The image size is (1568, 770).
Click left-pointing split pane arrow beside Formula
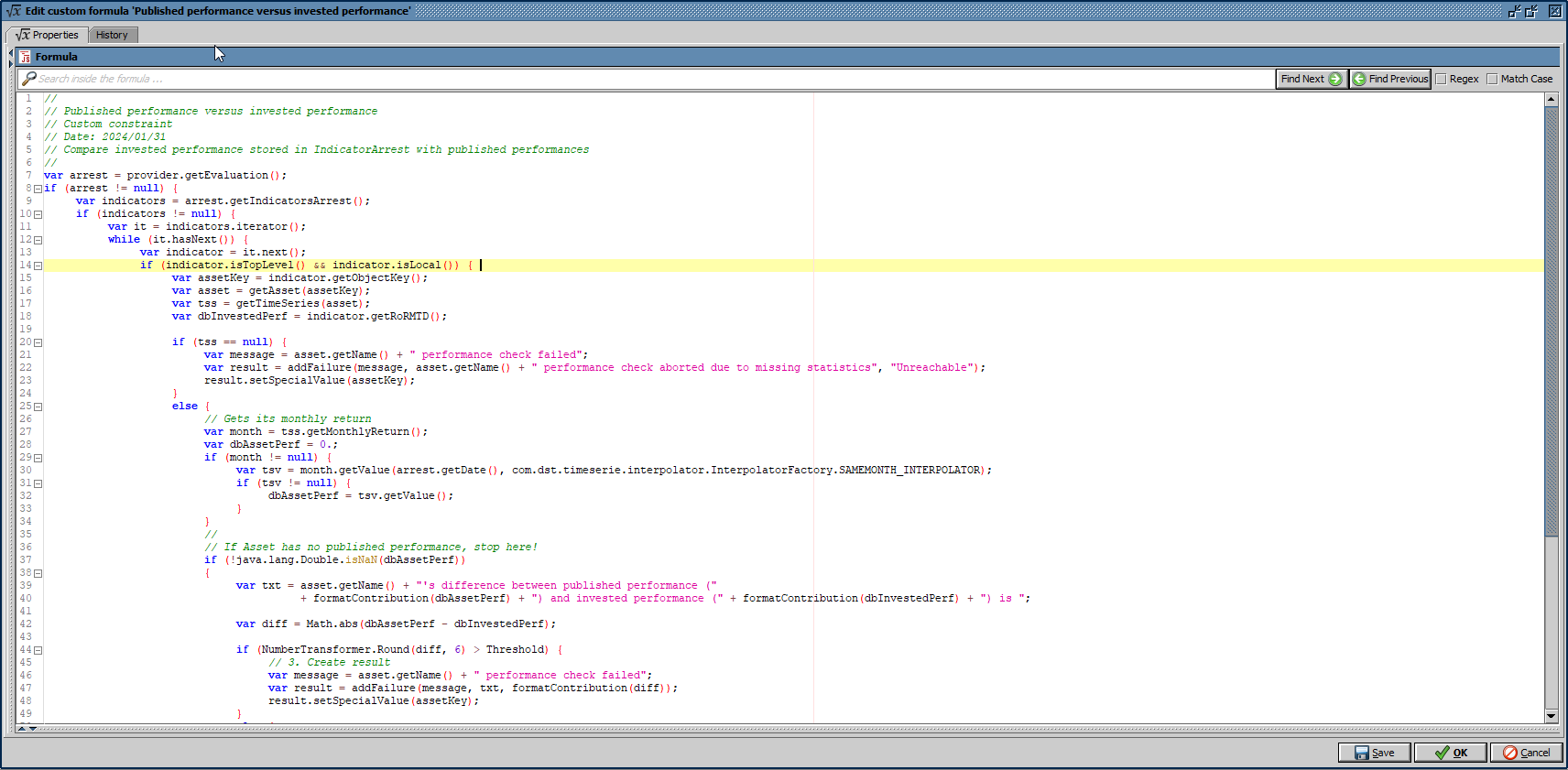11,52
